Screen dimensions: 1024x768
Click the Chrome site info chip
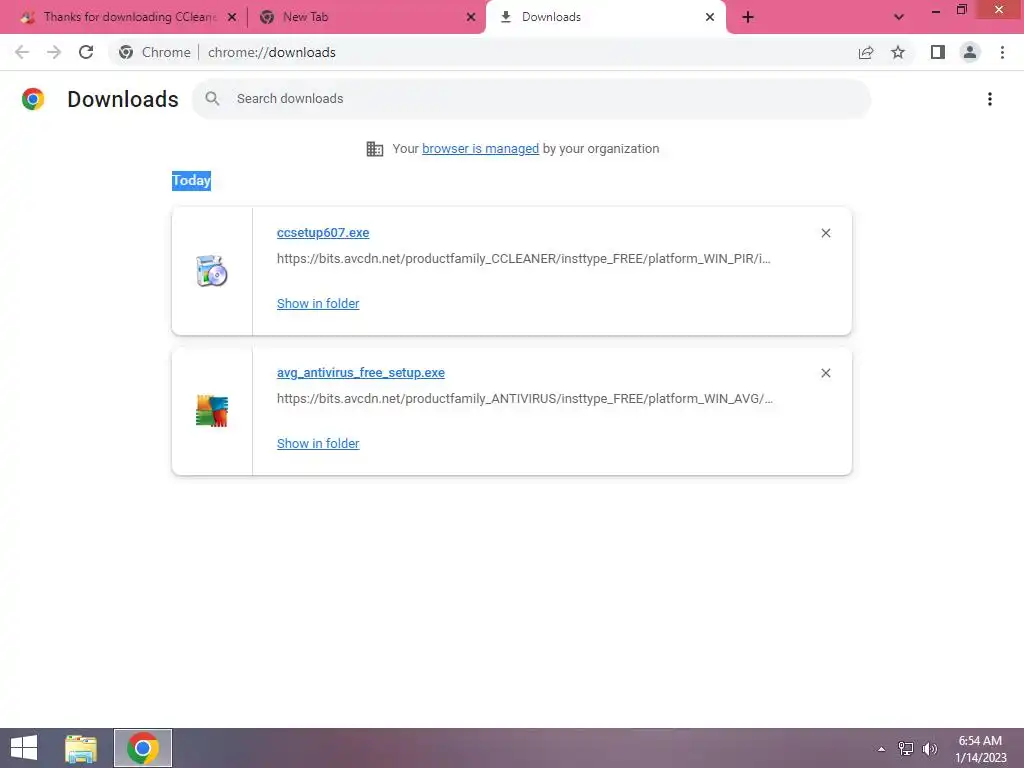(x=154, y=52)
